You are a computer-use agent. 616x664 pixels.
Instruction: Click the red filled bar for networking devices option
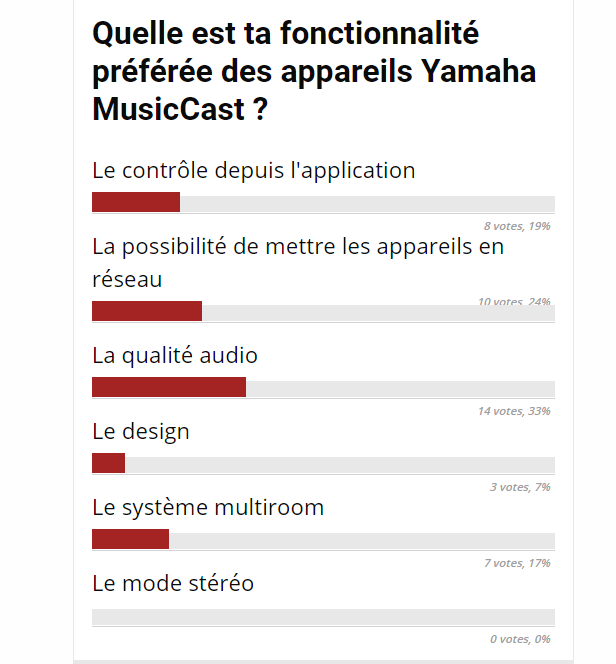[147, 312]
